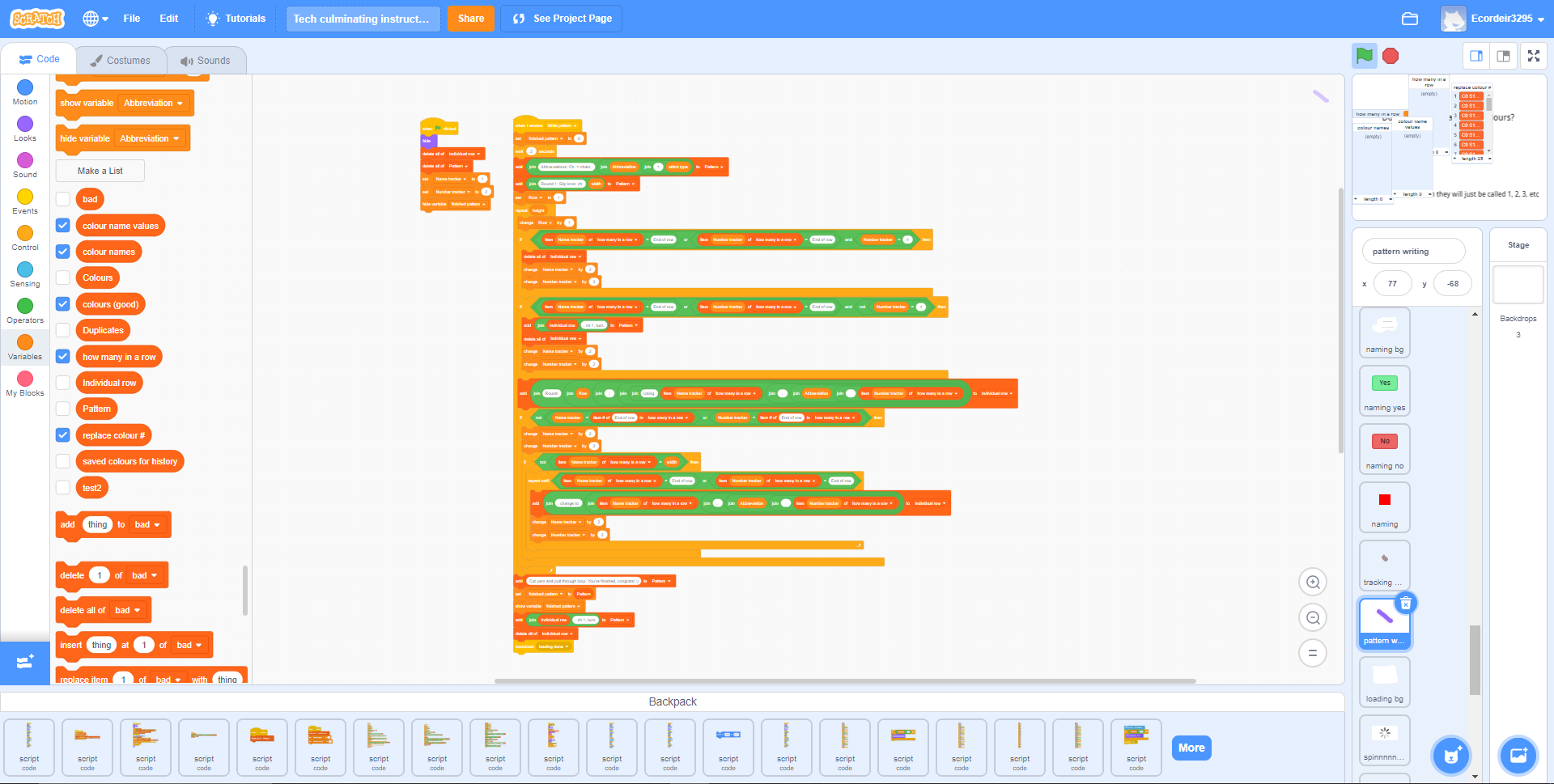Screen dimensions: 1554x784
Task: Open the Ecordeir3295 account menu
Action: tap(1494, 18)
